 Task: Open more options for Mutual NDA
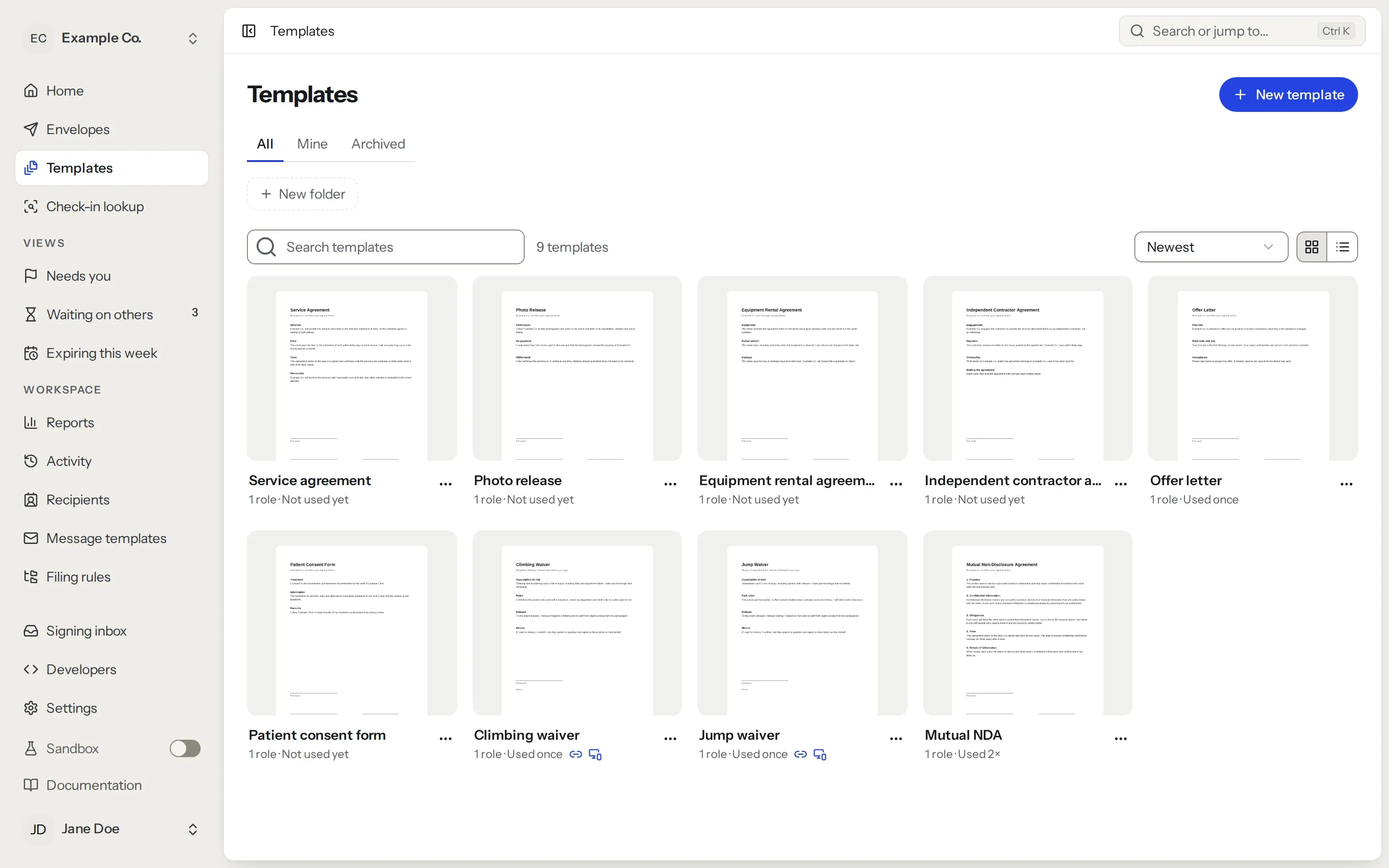coord(1121,739)
